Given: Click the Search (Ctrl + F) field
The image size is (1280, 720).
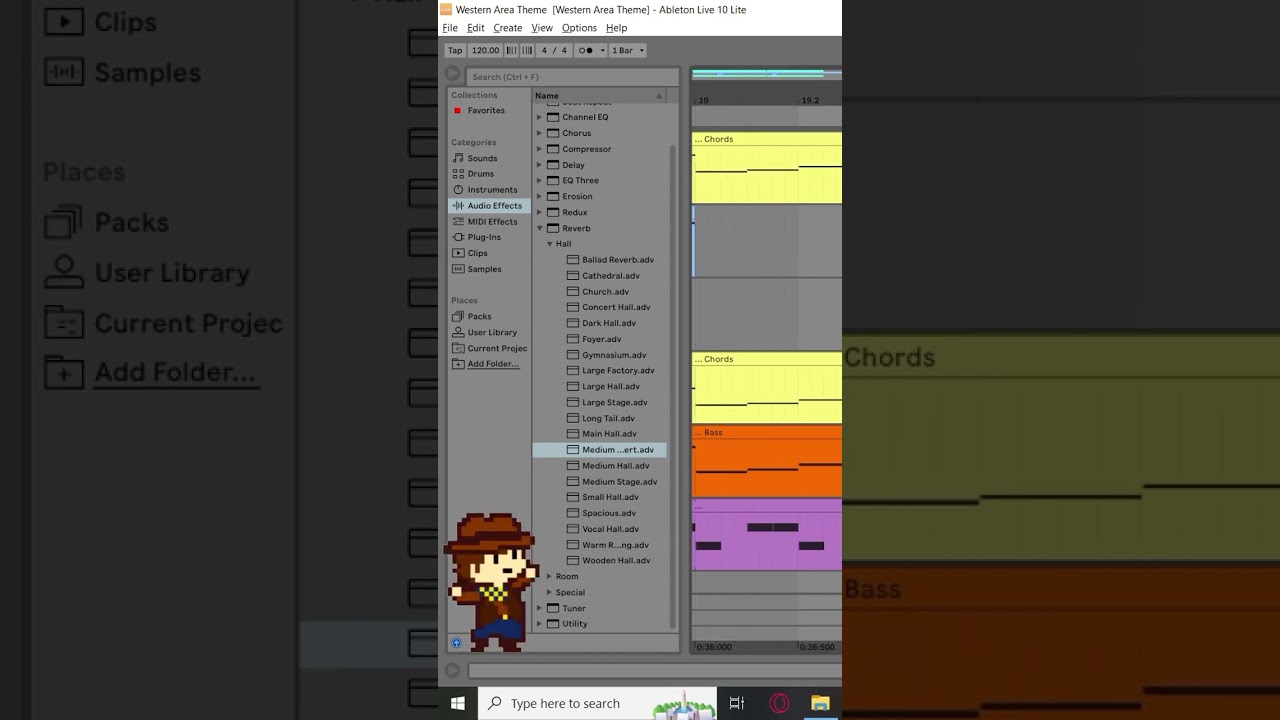Looking at the screenshot, I should coord(572,77).
